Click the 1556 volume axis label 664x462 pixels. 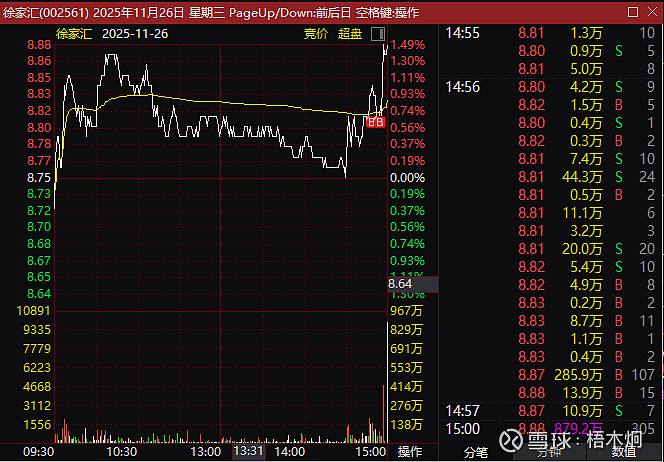pyautogui.click(x=37, y=425)
